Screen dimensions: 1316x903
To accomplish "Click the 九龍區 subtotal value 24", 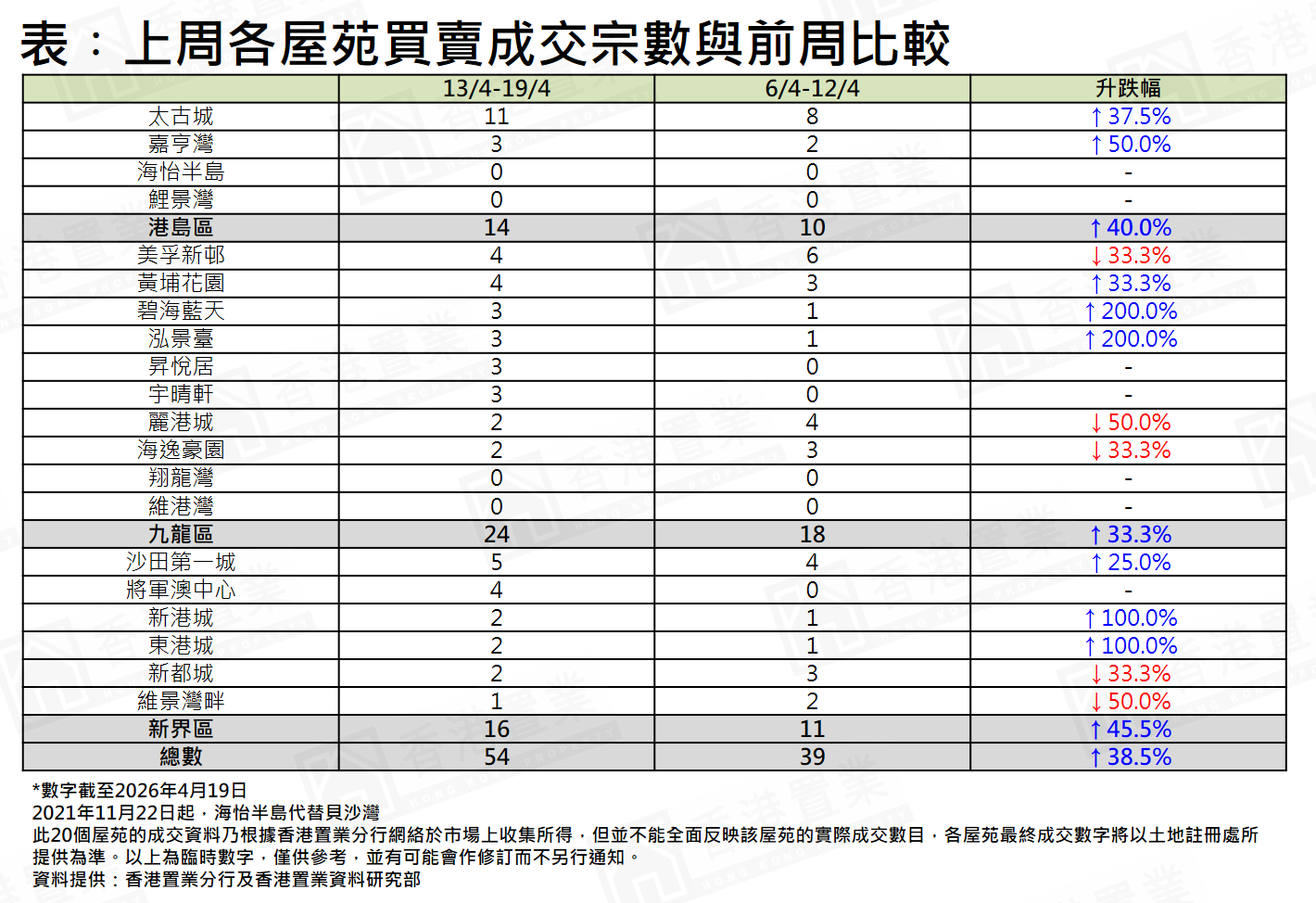I will 496,535.
